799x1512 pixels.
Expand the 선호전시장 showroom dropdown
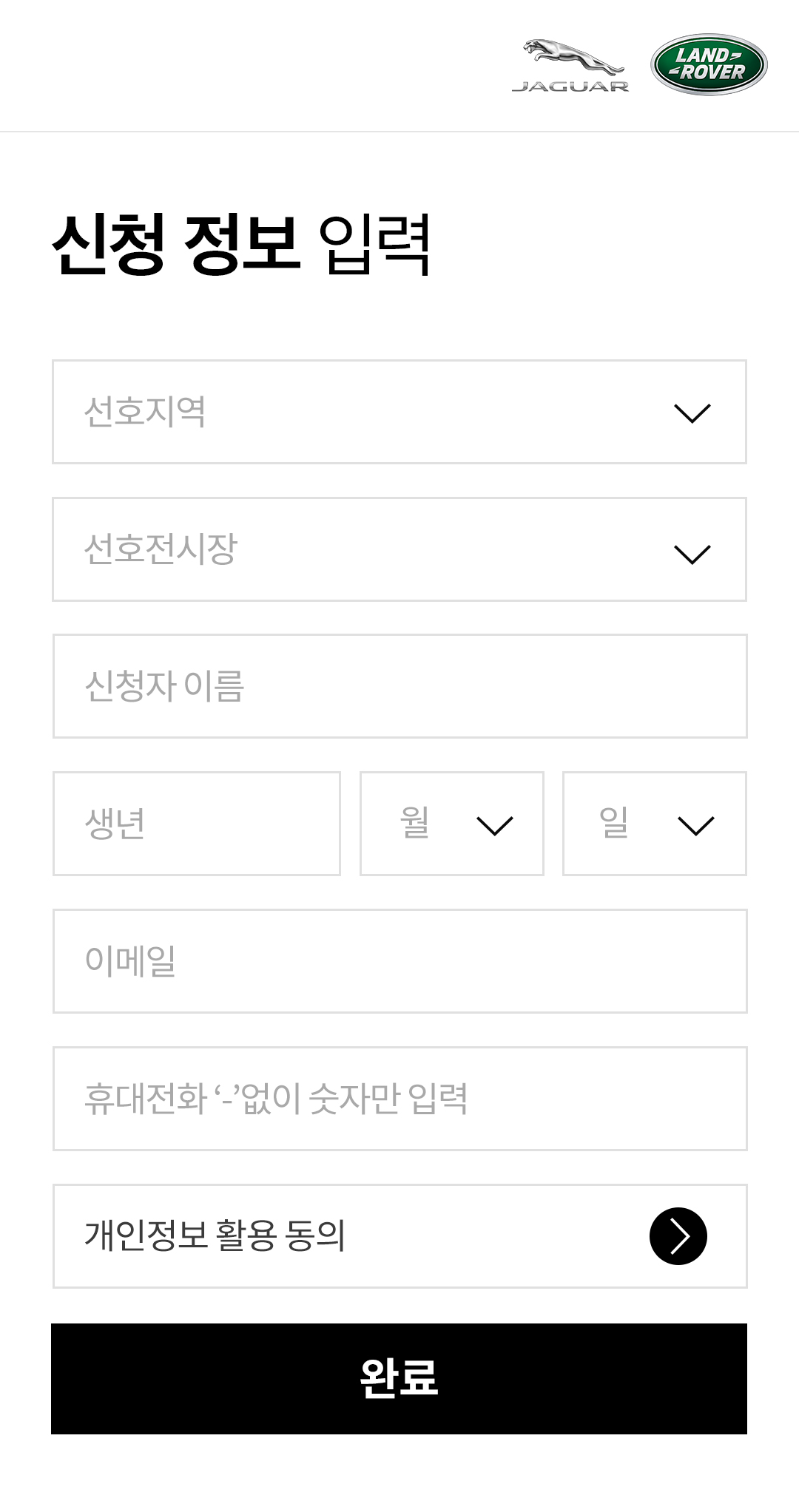click(x=370, y=549)
